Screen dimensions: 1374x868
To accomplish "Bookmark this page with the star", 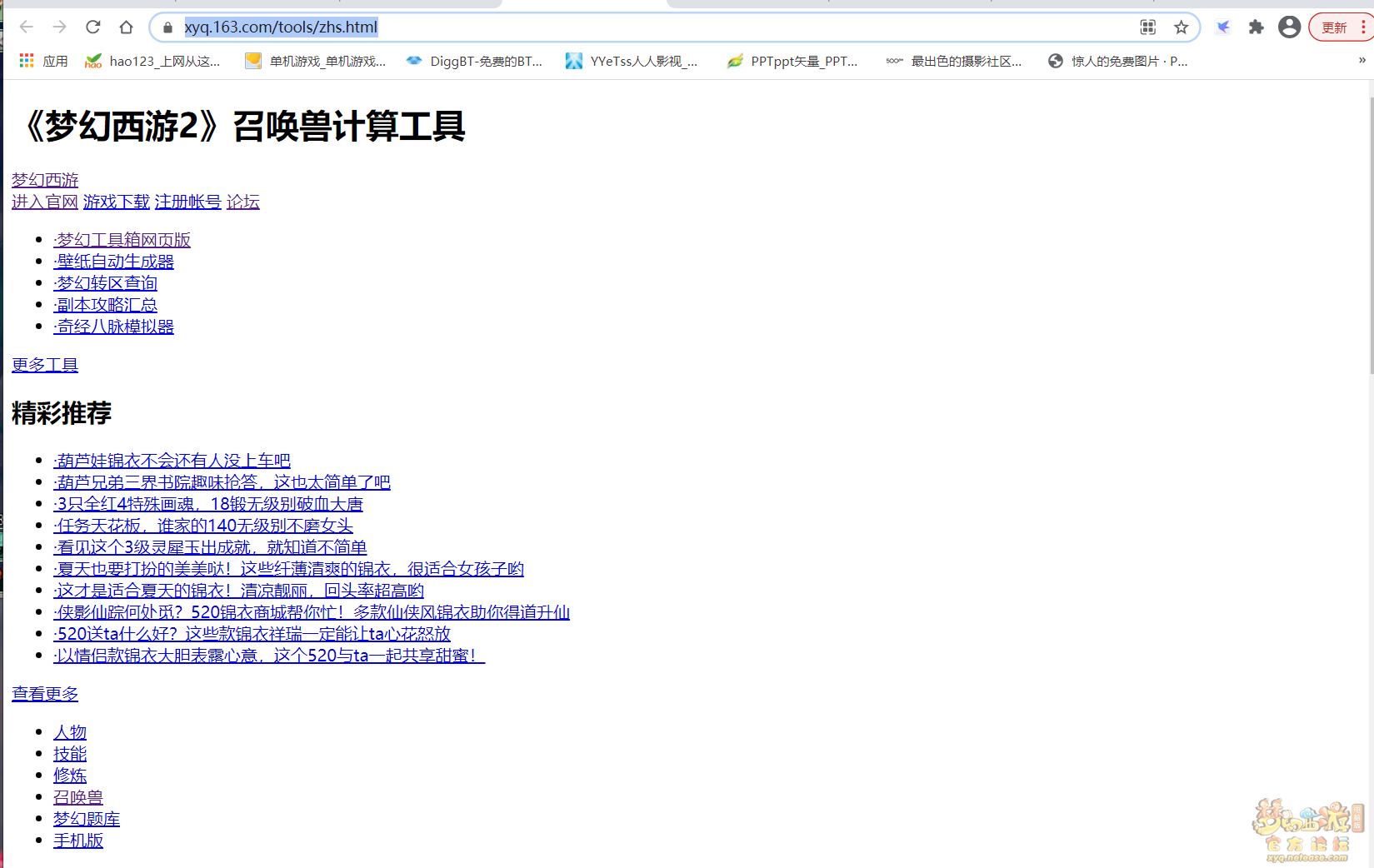I will [x=1182, y=27].
